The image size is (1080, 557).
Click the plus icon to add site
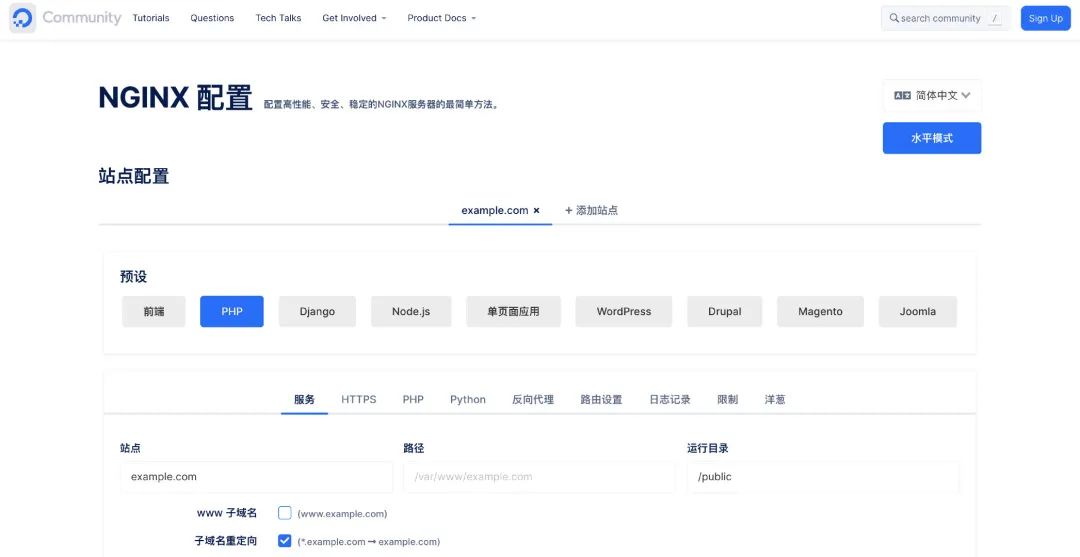coord(568,211)
